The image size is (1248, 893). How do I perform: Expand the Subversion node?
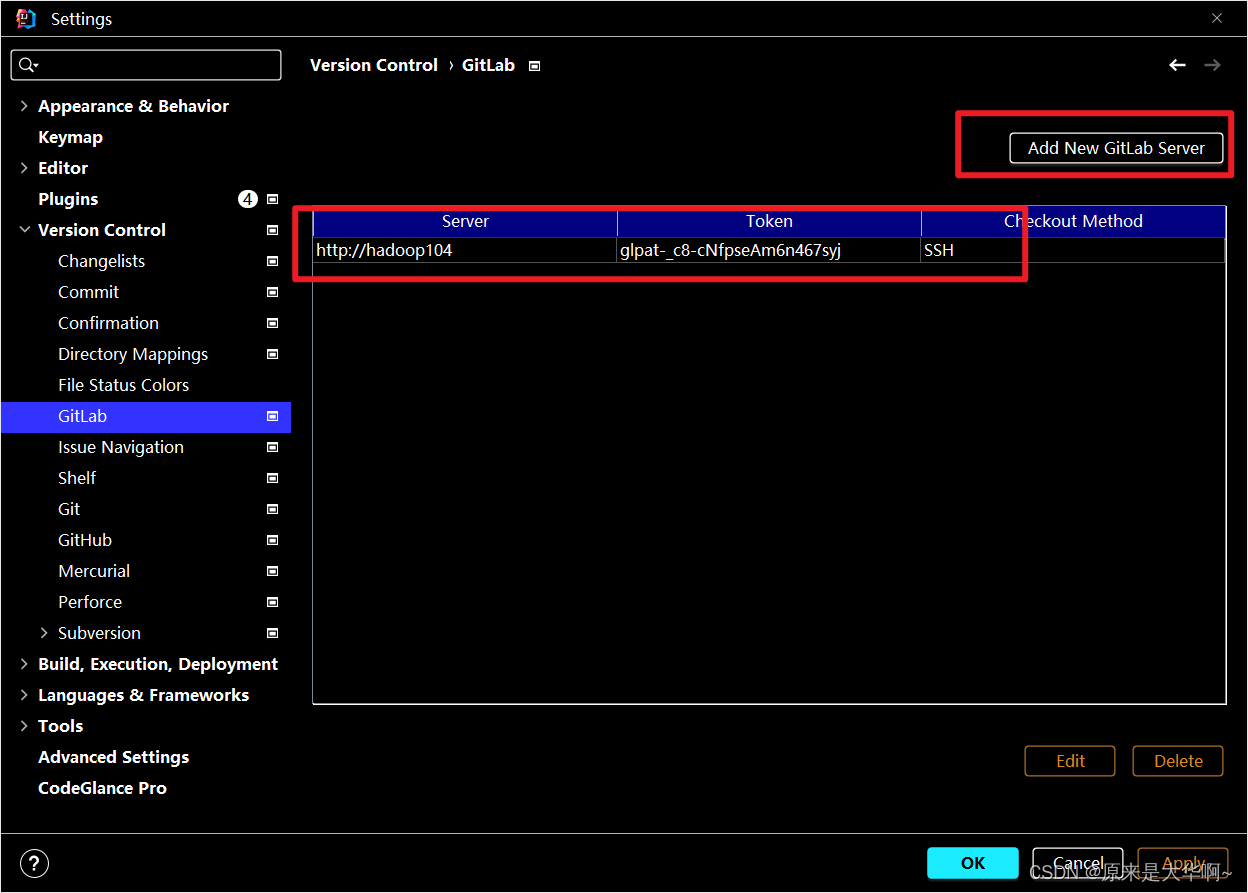click(43, 632)
